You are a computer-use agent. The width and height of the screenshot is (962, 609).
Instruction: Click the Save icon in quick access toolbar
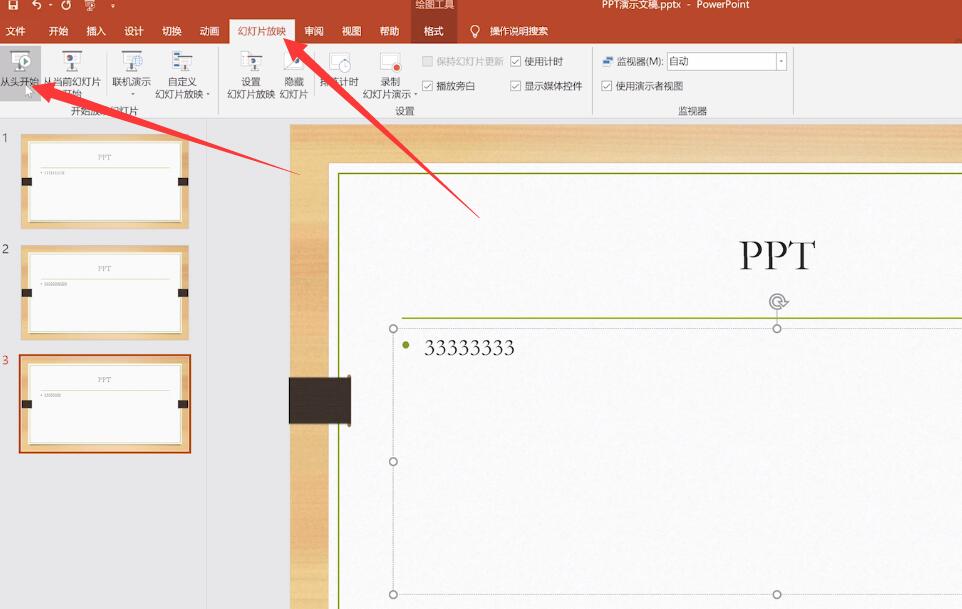tap(13, 5)
